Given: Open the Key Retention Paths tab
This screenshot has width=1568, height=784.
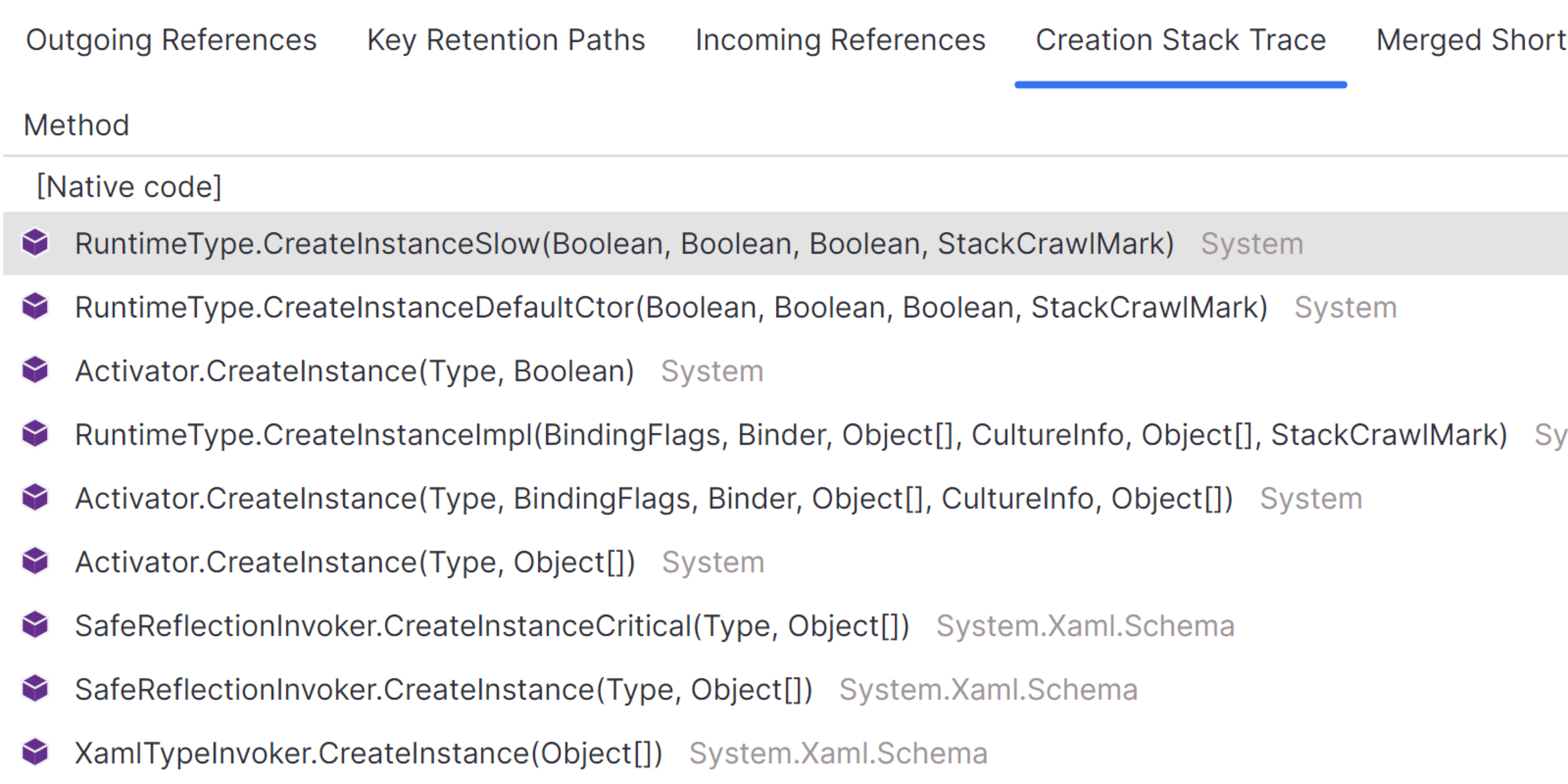Looking at the screenshot, I should pyautogui.click(x=506, y=40).
